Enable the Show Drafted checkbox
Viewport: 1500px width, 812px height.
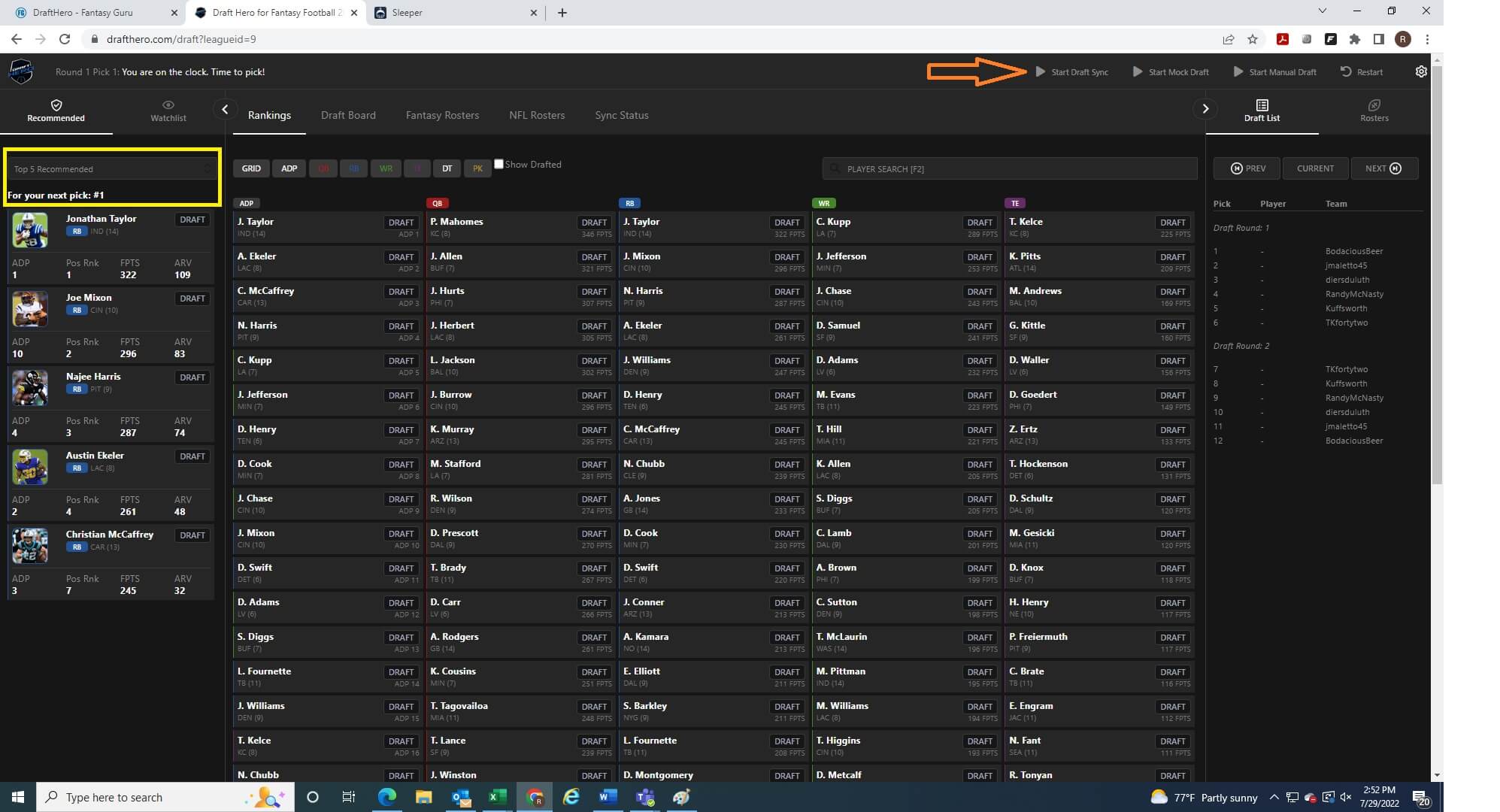[498, 164]
